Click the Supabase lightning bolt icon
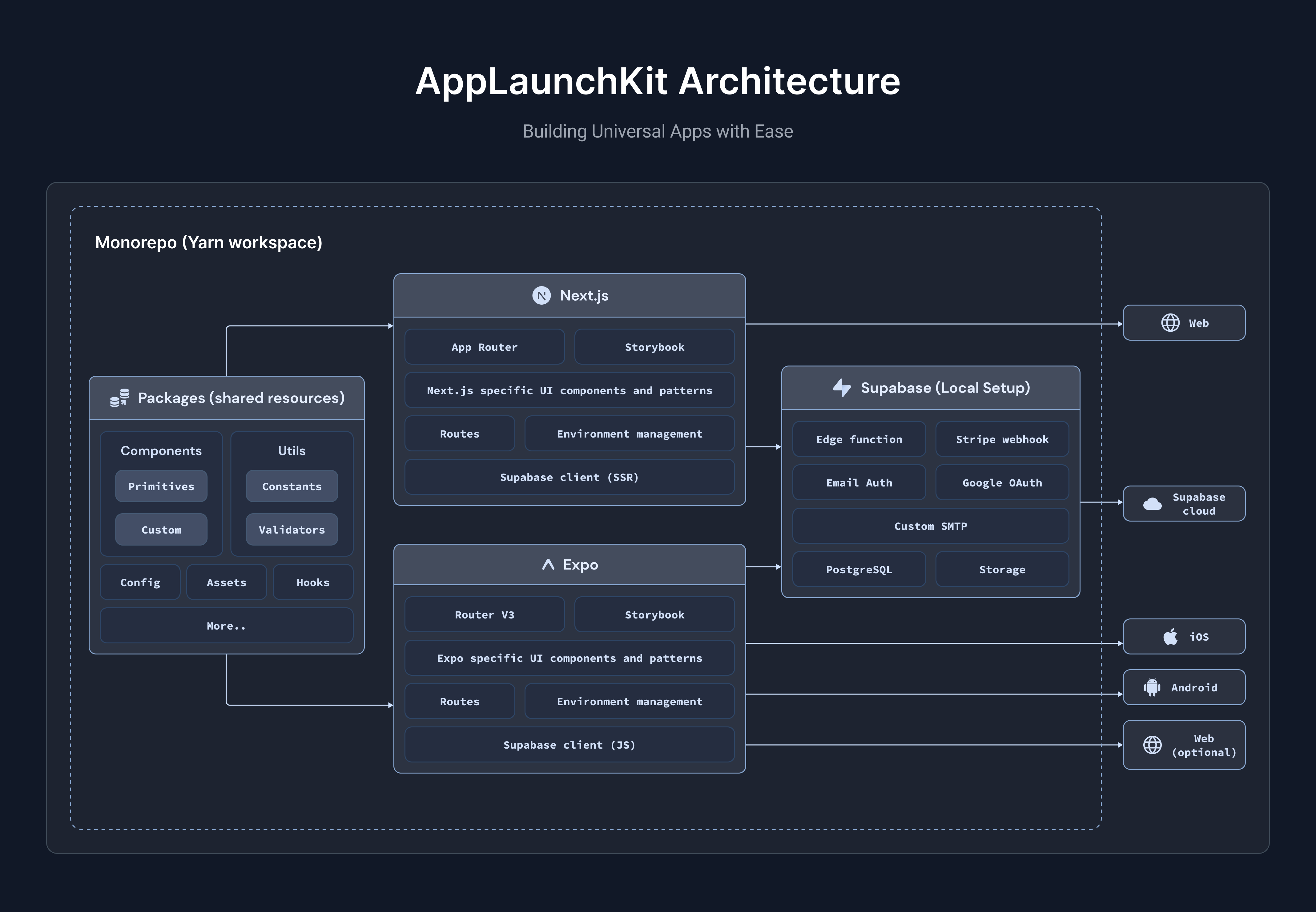This screenshot has width=1316, height=912. (842, 387)
